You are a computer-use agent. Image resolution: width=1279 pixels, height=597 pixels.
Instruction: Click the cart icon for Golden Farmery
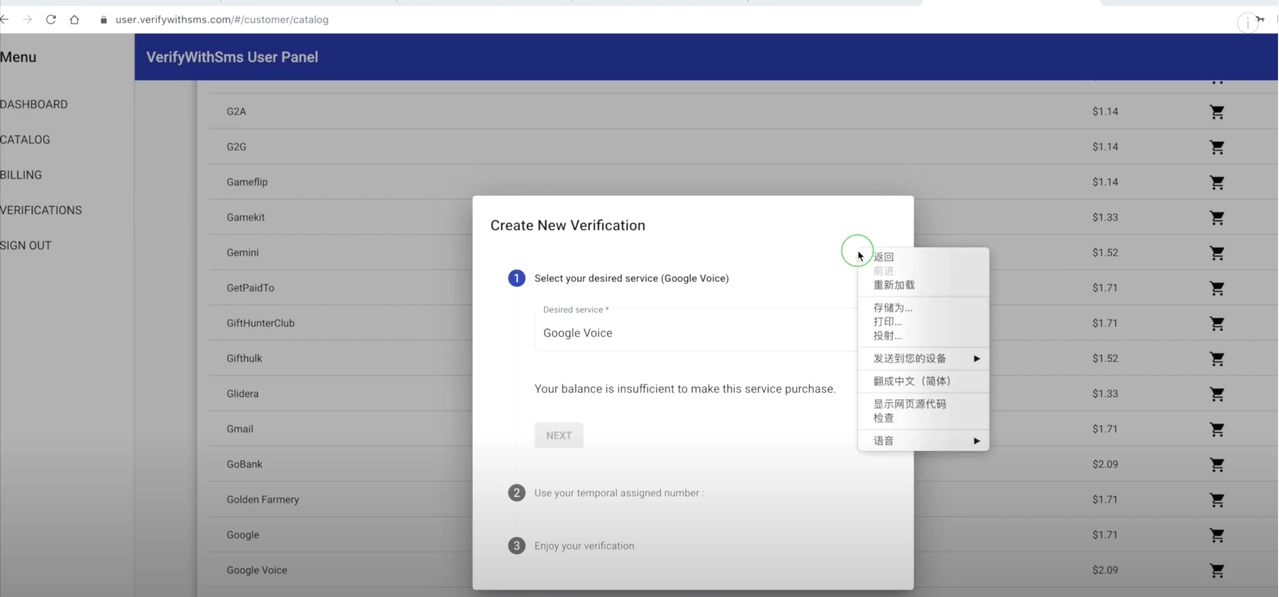click(1217, 500)
